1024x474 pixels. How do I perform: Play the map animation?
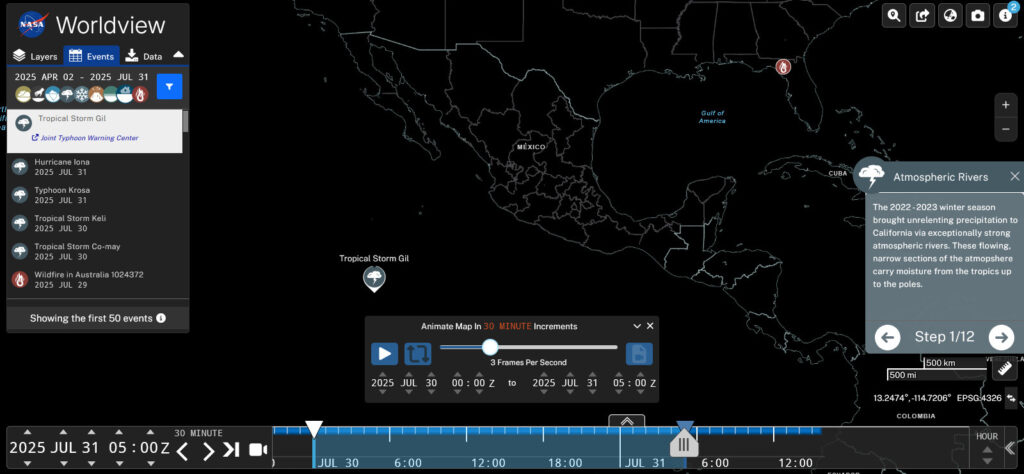pos(385,354)
